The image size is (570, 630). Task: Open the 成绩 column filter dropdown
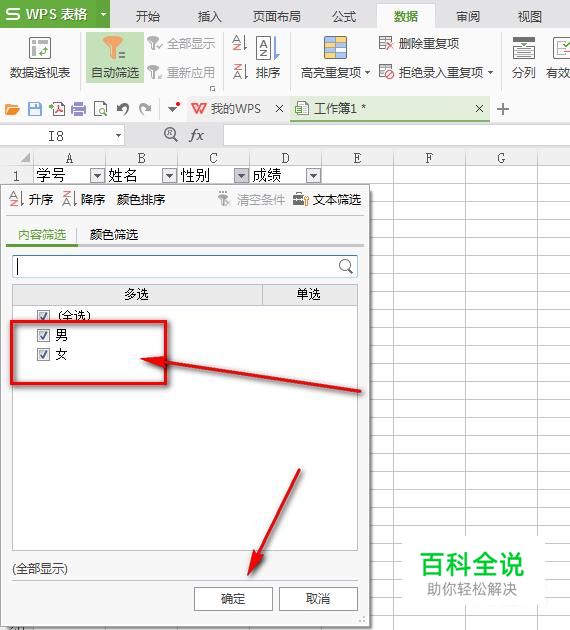pos(313,176)
